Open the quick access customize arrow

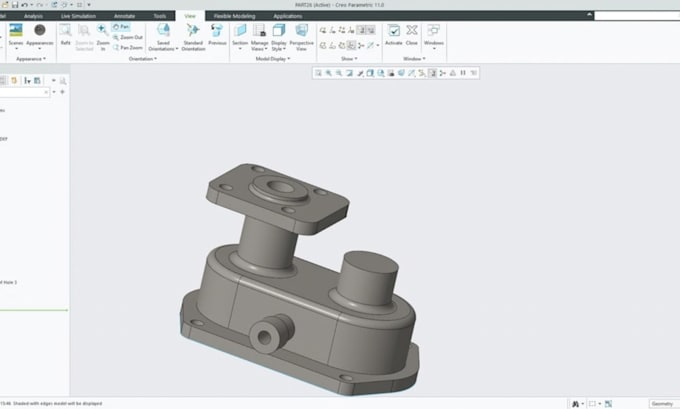click(x=89, y=5)
